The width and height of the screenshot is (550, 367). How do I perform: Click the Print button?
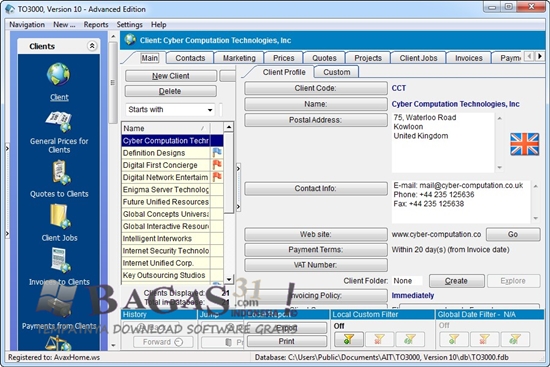[x=287, y=341]
